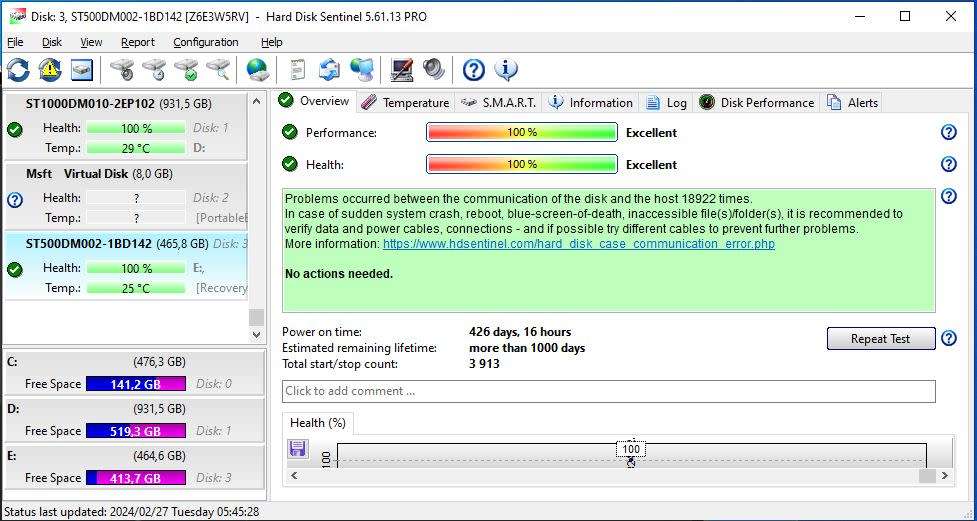Click the computer with pen configuration icon

click(402, 70)
